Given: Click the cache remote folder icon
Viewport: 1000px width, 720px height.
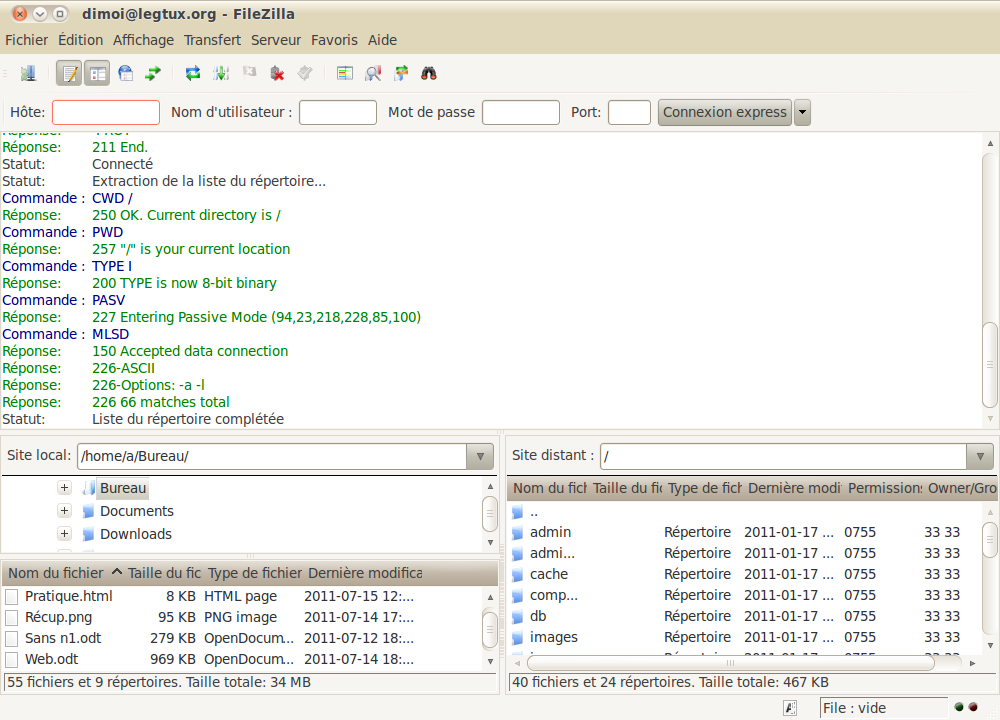Looking at the screenshot, I should (x=518, y=575).
